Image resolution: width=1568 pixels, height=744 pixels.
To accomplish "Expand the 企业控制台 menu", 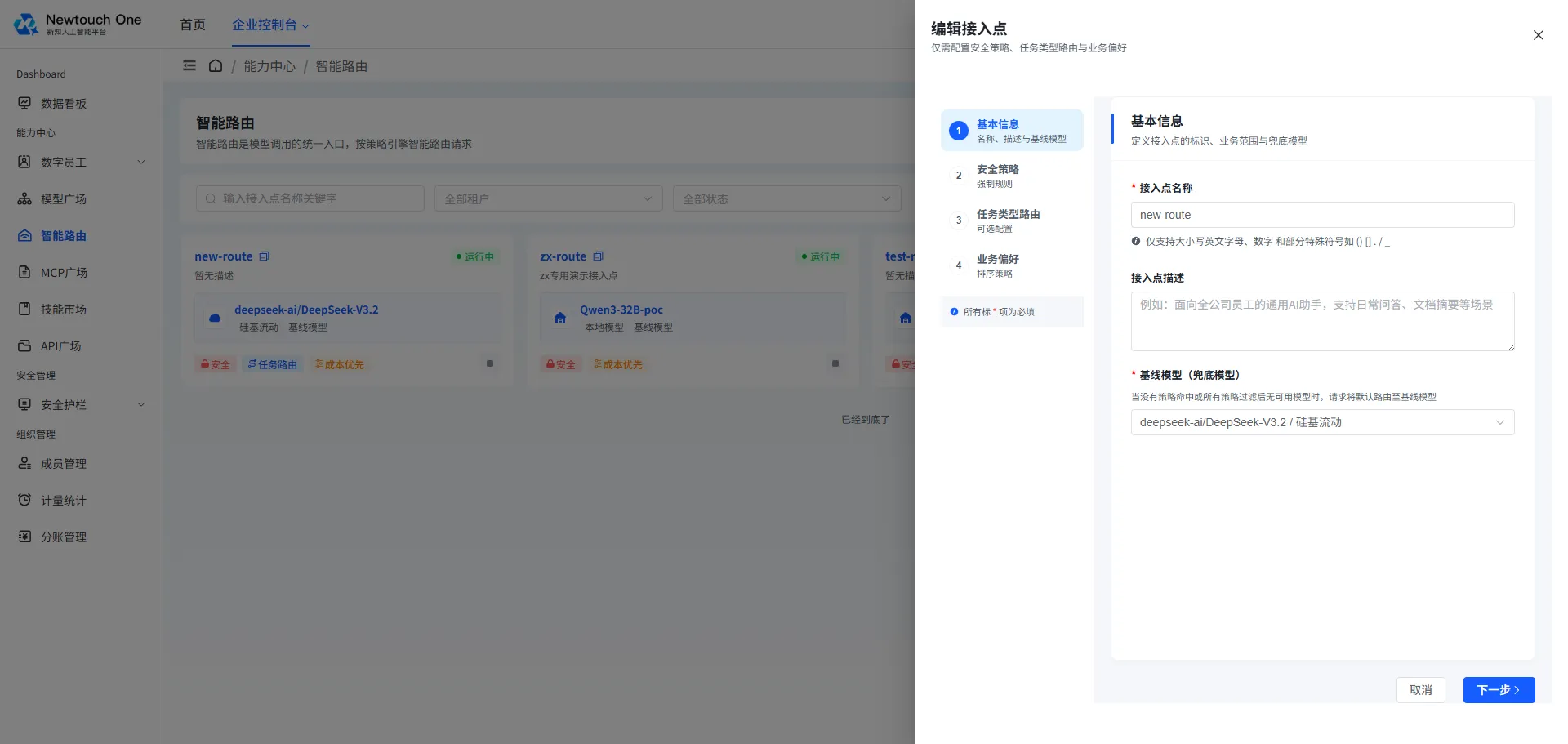I will tap(270, 25).
